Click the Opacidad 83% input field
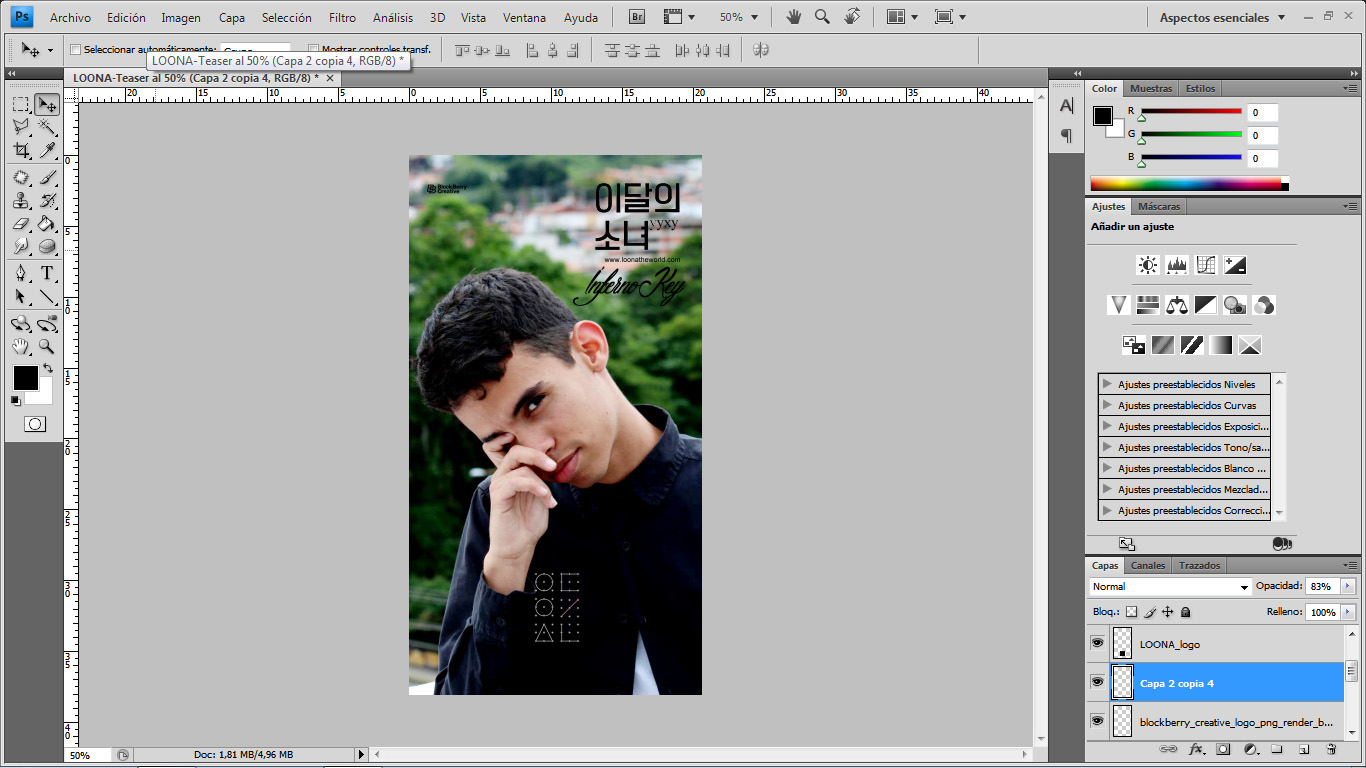The image size is (1366, 768). click(1322, 586)
